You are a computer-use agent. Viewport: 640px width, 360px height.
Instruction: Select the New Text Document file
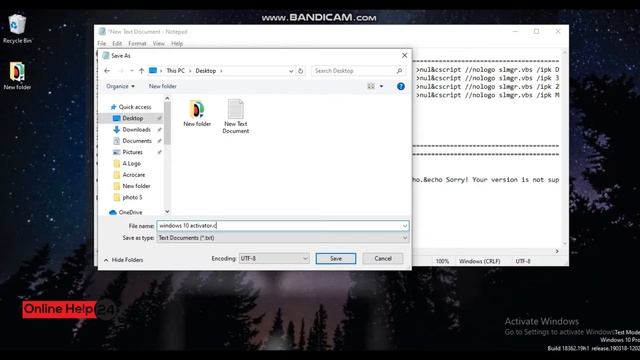coord(236,116)
